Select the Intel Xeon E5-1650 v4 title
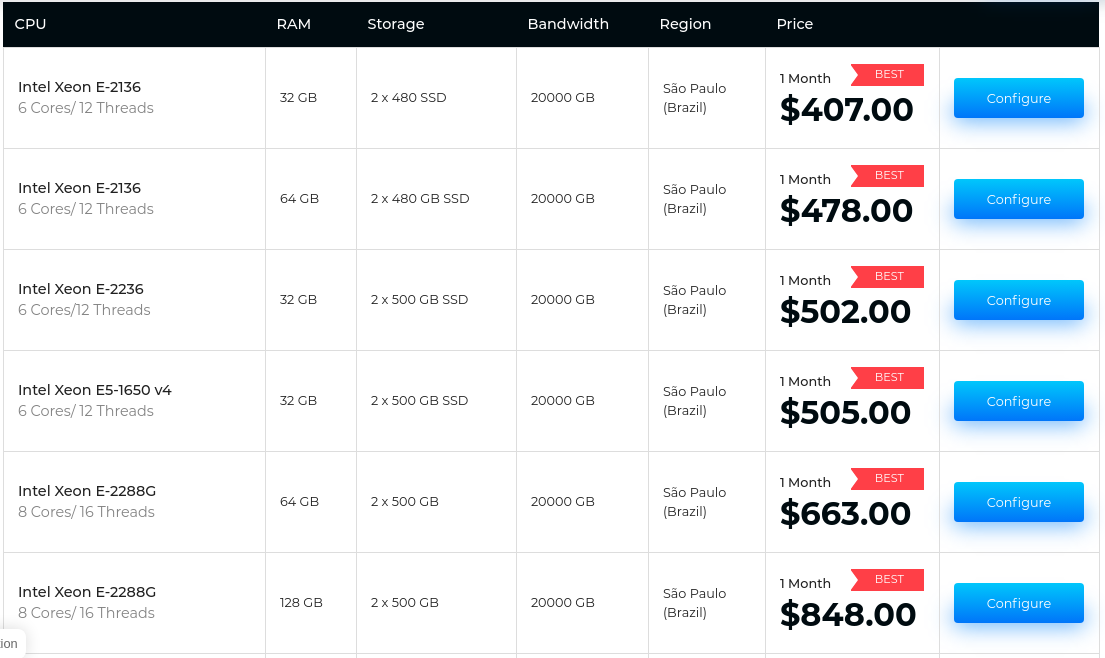The height and width of the screenshot is (658, 1105). [x=95, y=390]
